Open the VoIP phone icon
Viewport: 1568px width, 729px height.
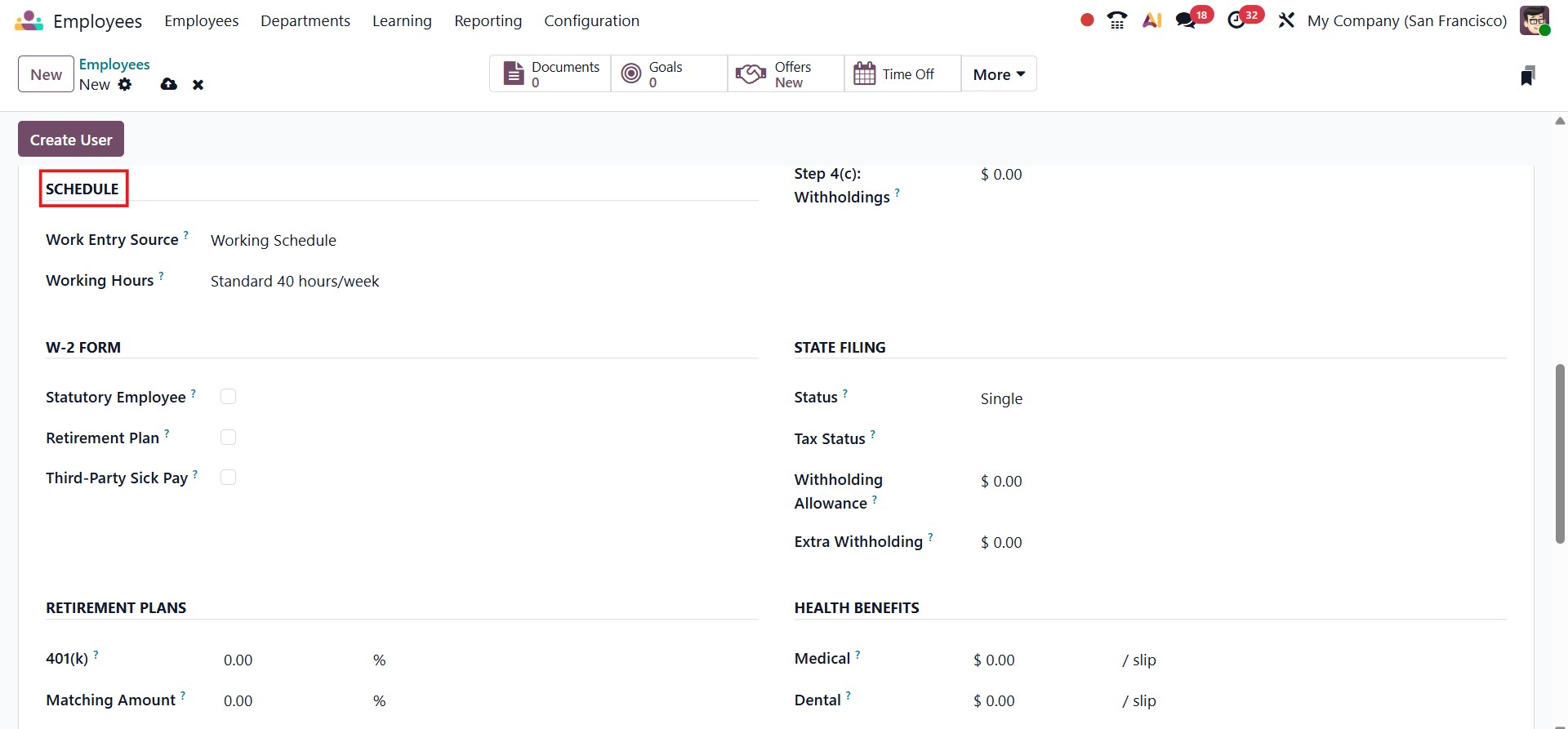(x=1116, y=20)
